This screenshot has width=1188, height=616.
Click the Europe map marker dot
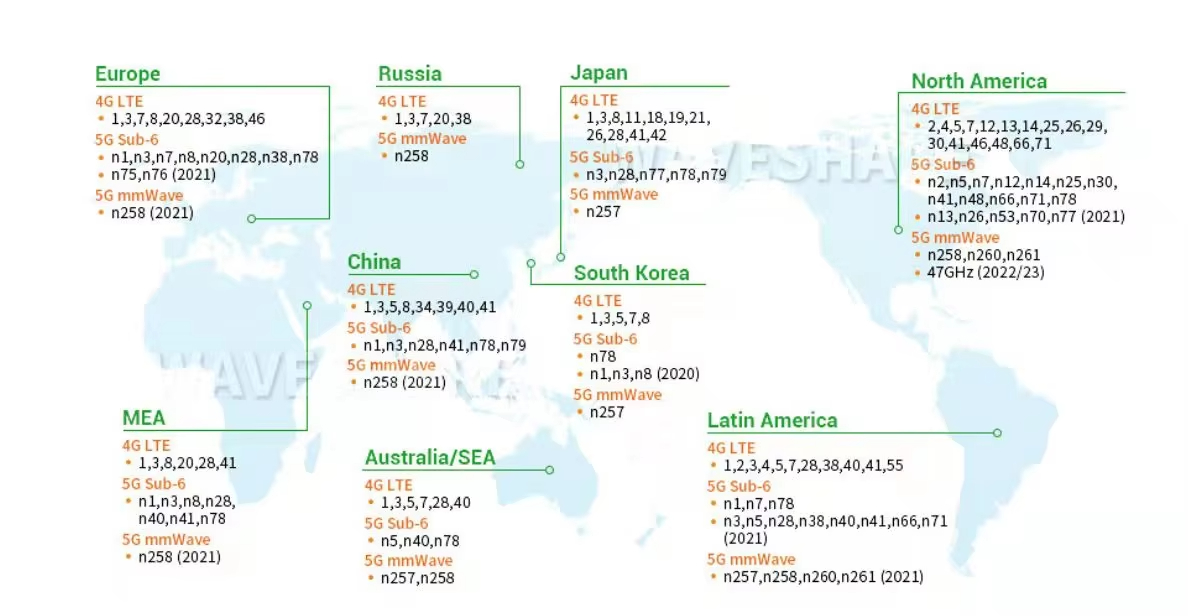point(251,218)
